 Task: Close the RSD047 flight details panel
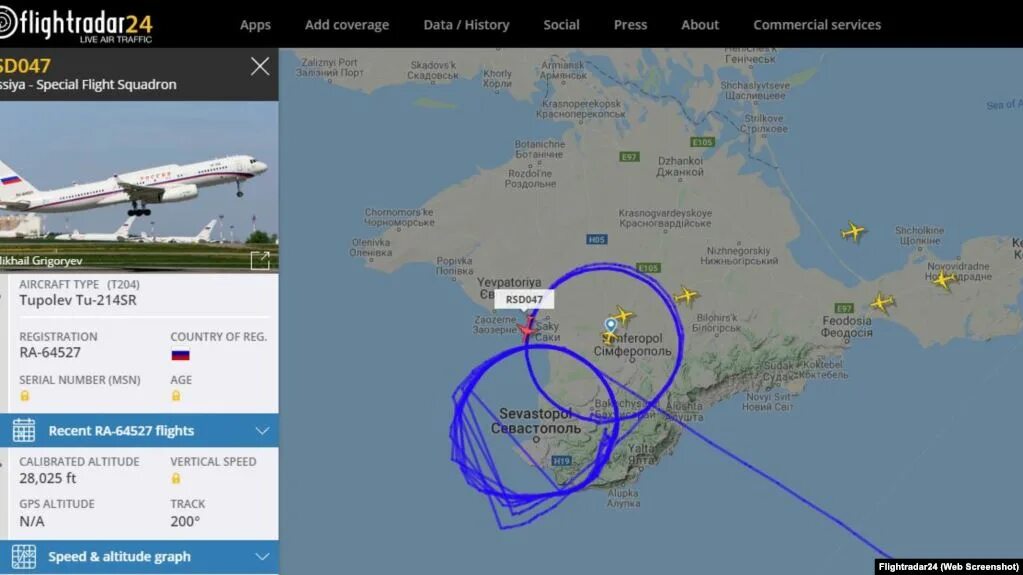(x=260, y=66)
